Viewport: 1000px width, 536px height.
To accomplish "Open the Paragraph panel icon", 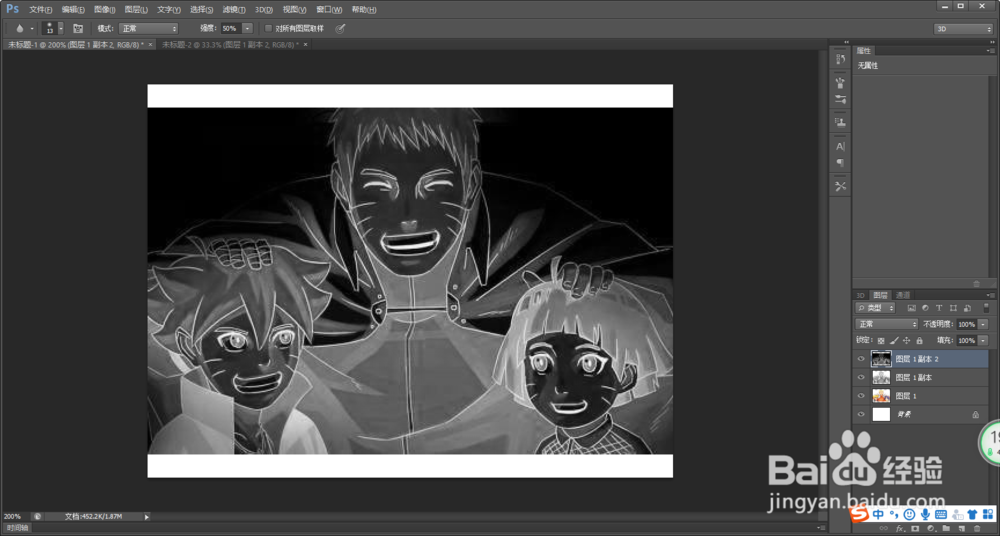I will click(x=841, y=163).
